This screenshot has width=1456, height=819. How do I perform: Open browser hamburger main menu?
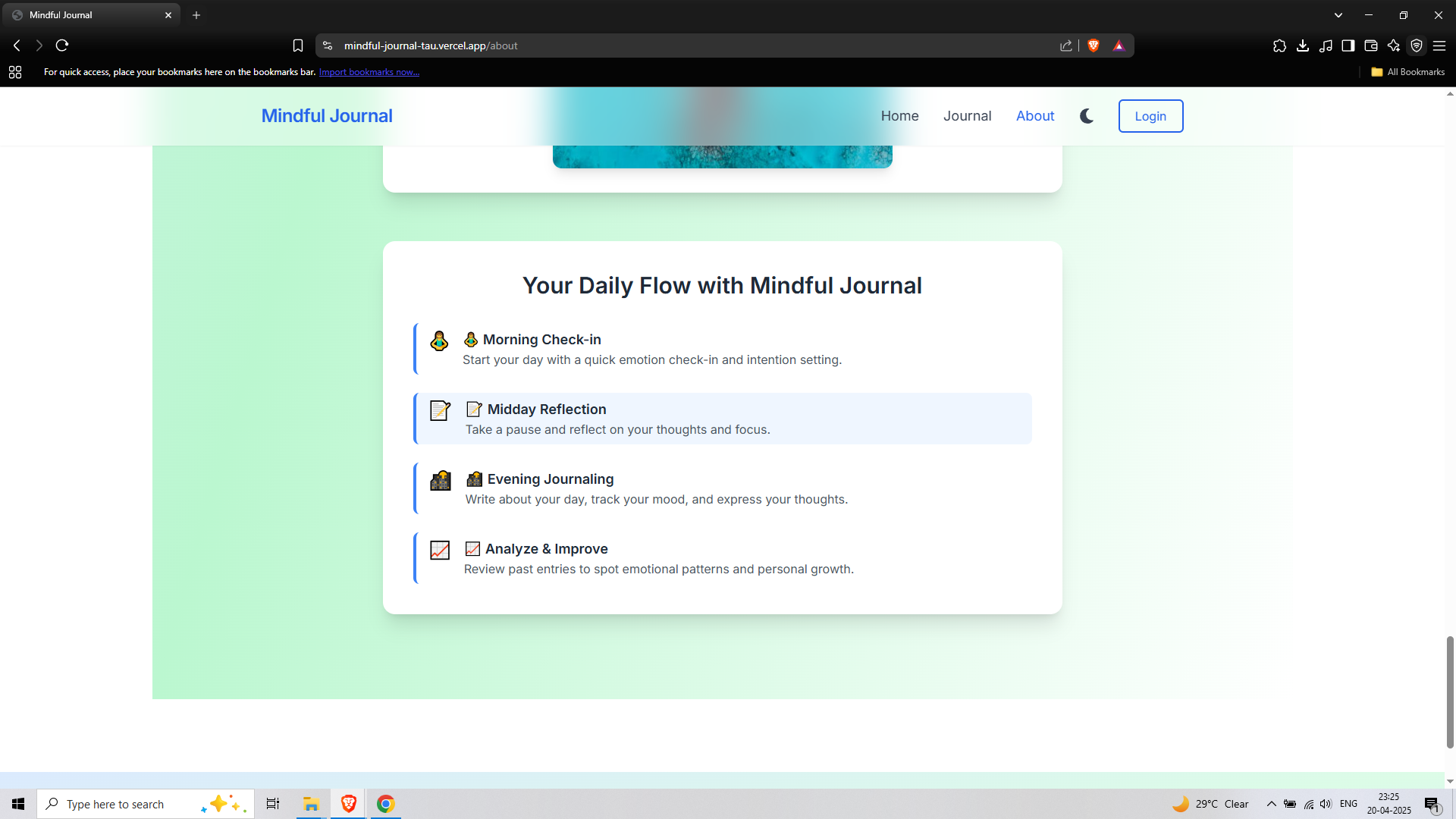(1439, 45)
